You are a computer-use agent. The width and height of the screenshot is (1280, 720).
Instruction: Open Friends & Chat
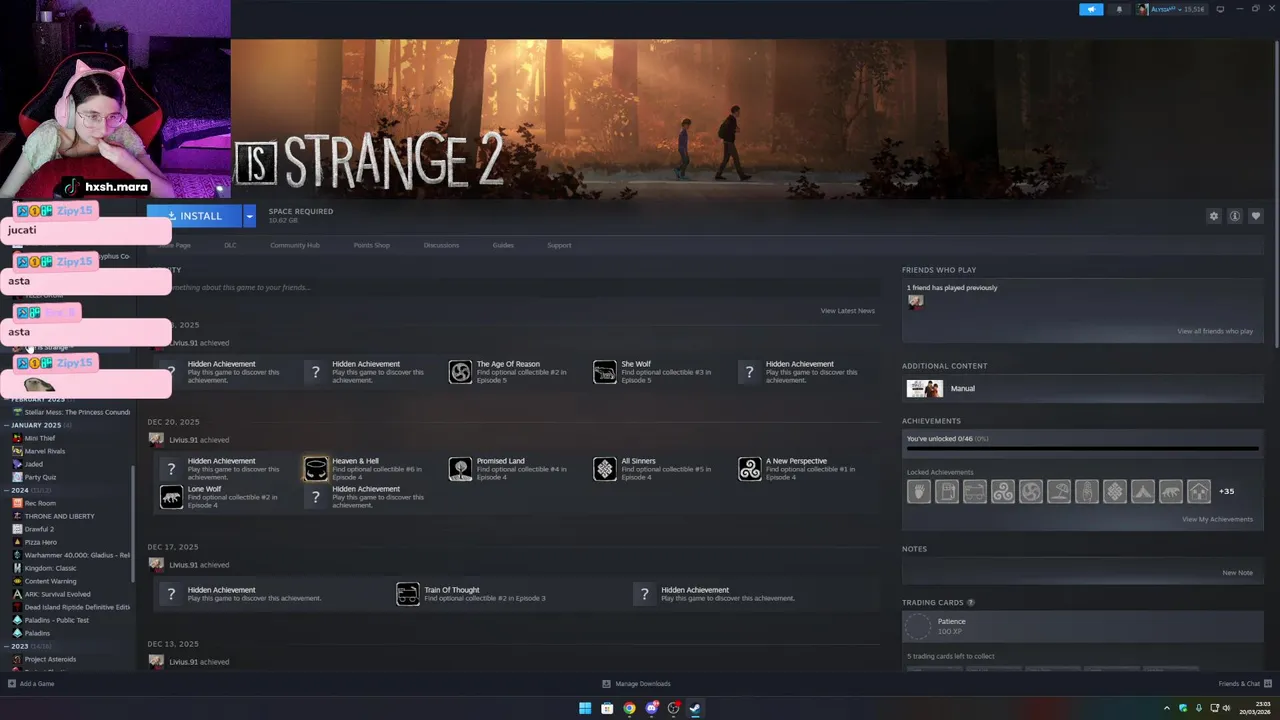1244,684
